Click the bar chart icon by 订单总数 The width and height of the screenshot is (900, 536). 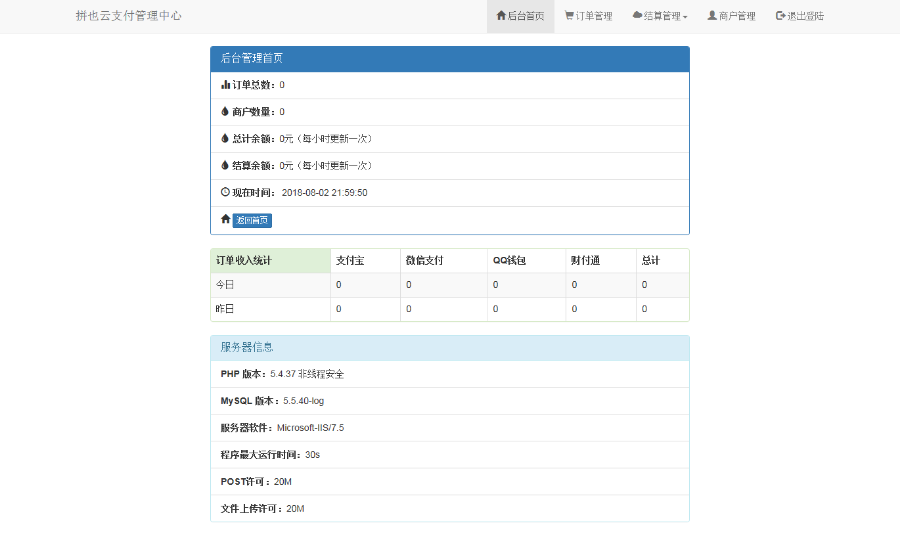point(225,85)
